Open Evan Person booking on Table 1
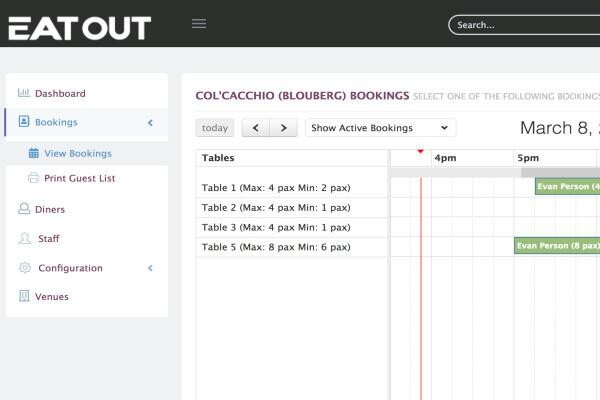Screen dimensions: 600x400 (x=567, y=186)
